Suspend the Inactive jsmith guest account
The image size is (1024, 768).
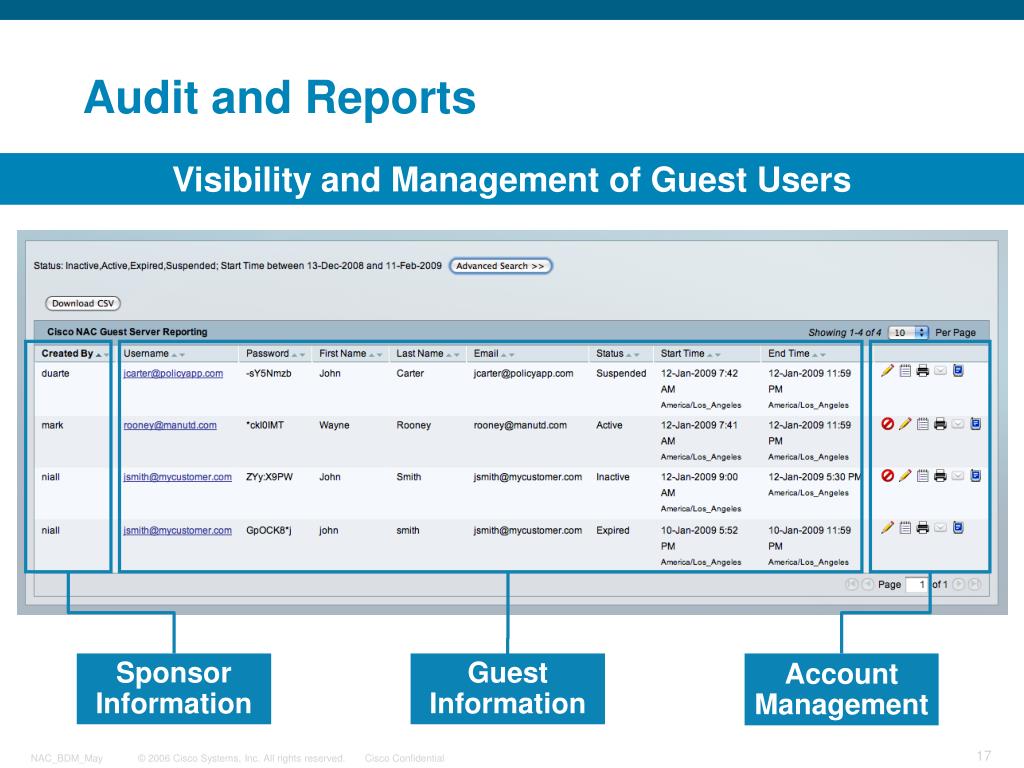(888, 475)
